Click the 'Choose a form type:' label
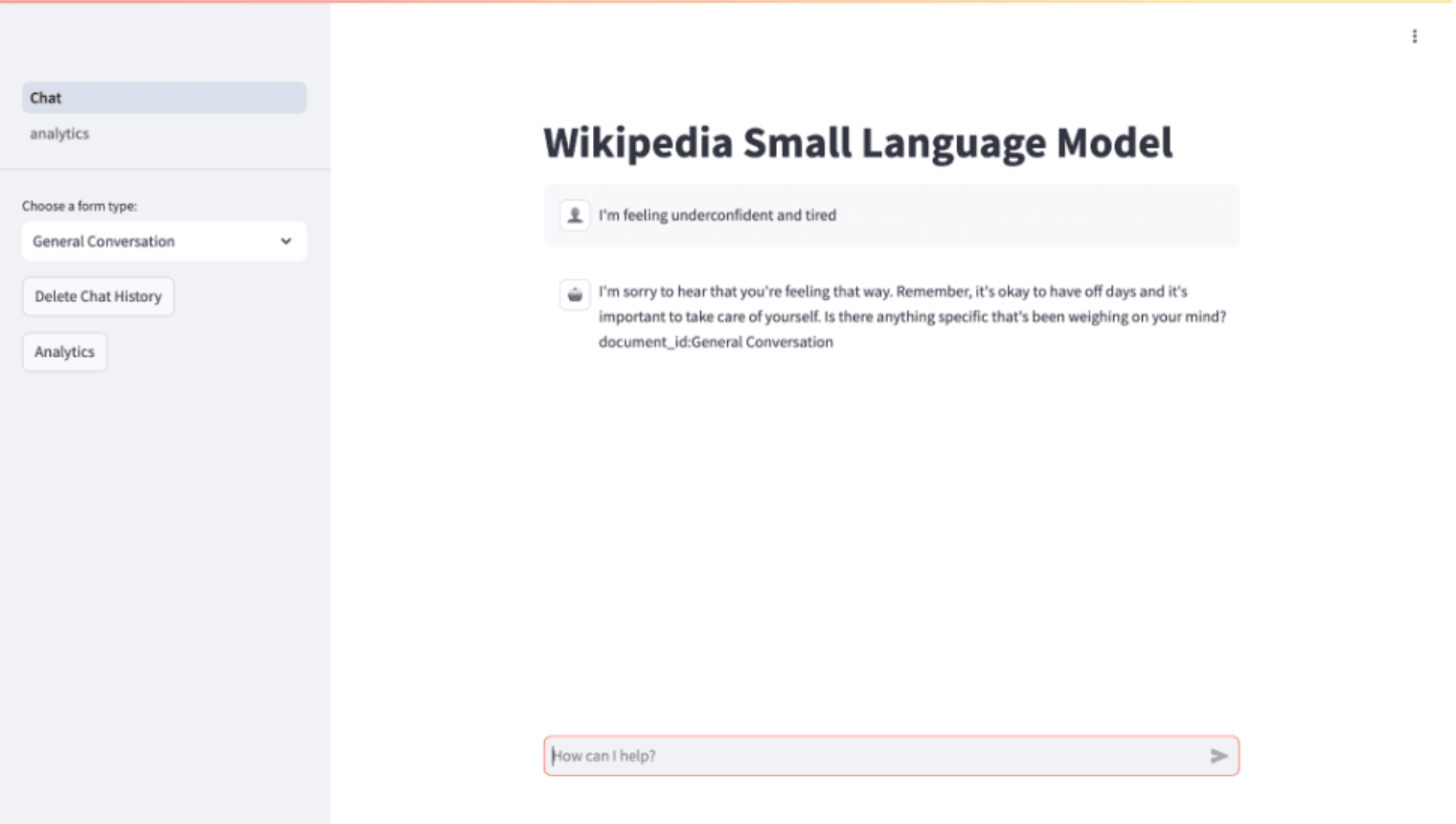Screen dimensions: 1456x824 pyautogui.click(x=80, y=206)
